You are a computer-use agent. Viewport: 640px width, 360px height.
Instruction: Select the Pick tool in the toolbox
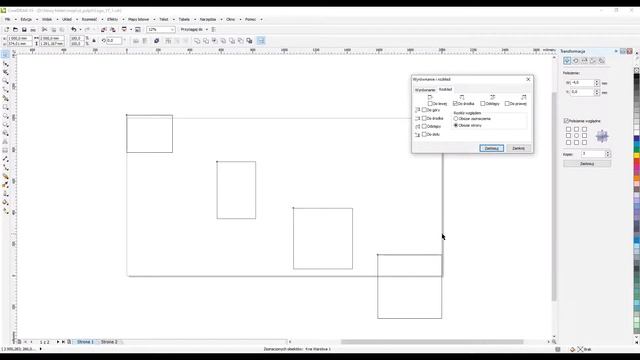pyautogui.click(x=5, y=55)
